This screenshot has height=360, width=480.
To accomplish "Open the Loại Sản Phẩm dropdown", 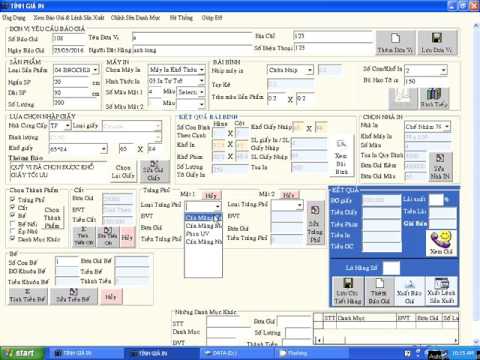I will tap(95, 70).
